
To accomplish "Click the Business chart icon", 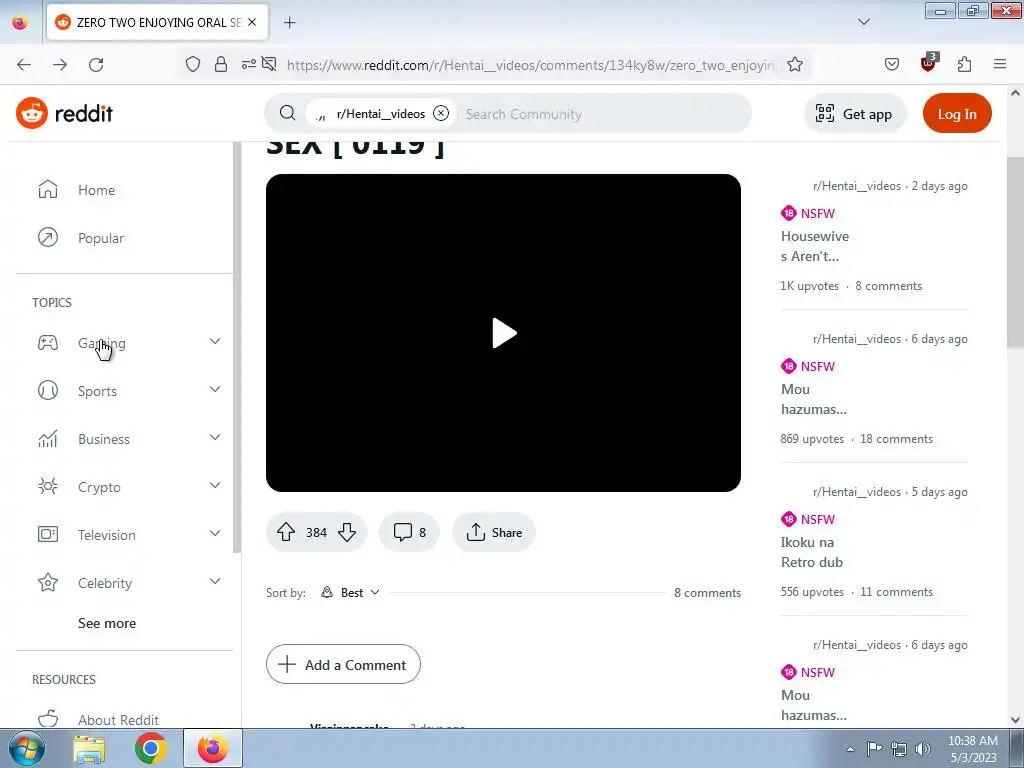I will click(x=48, y=439).
